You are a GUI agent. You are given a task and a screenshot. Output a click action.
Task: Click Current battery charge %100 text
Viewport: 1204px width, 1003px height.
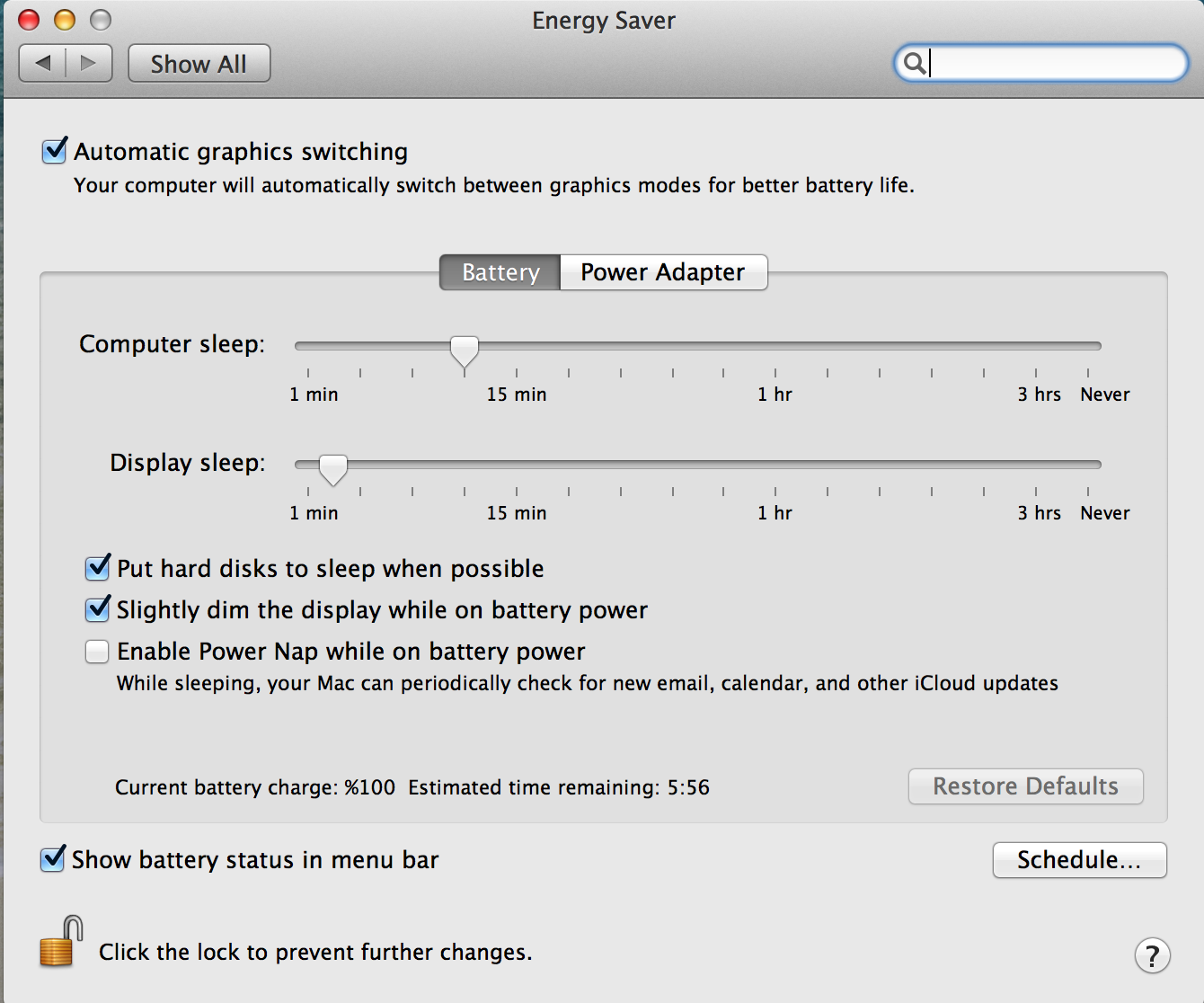coord(255,787)
